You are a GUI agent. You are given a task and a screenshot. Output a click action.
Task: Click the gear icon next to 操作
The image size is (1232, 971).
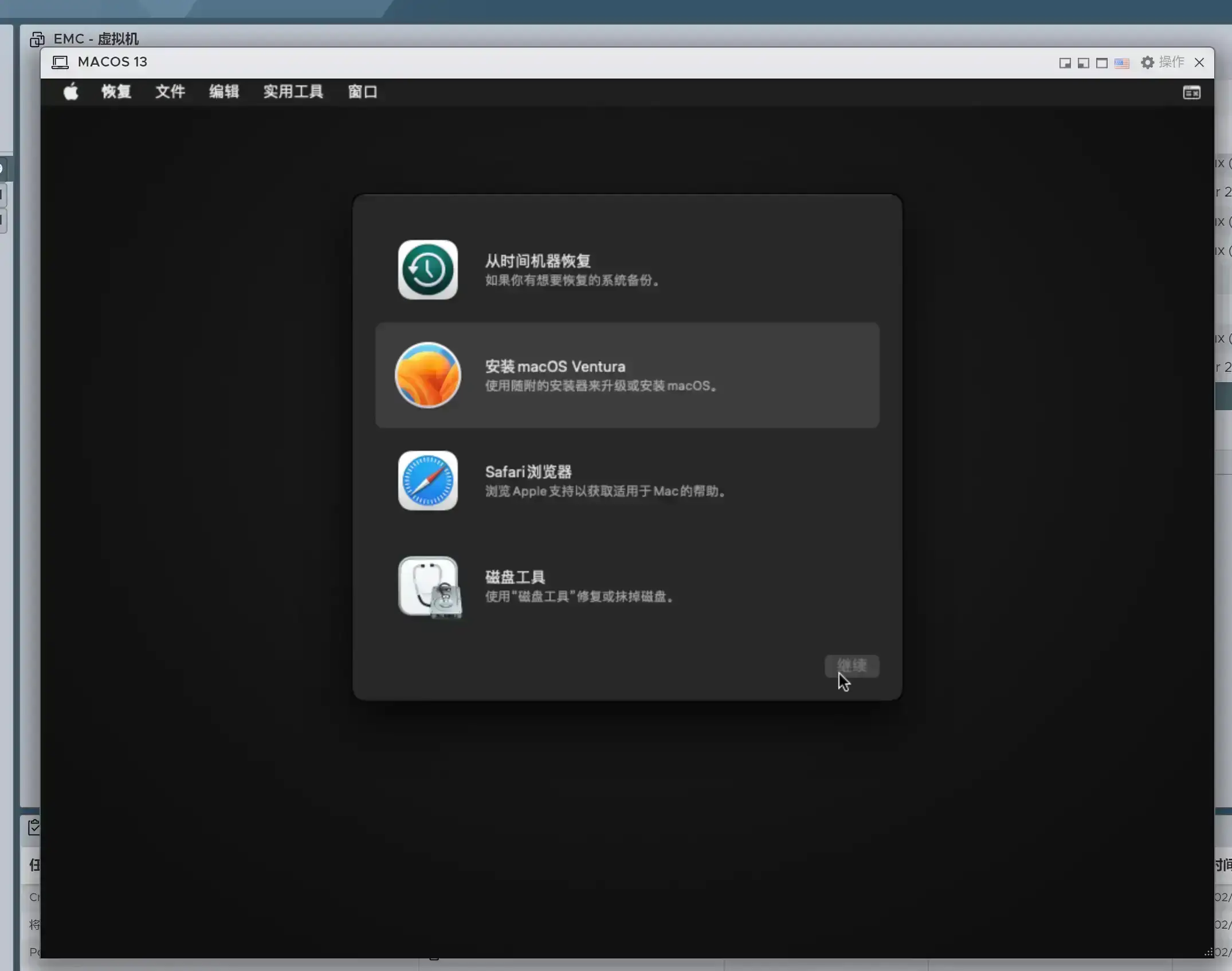pos(1147,62)
